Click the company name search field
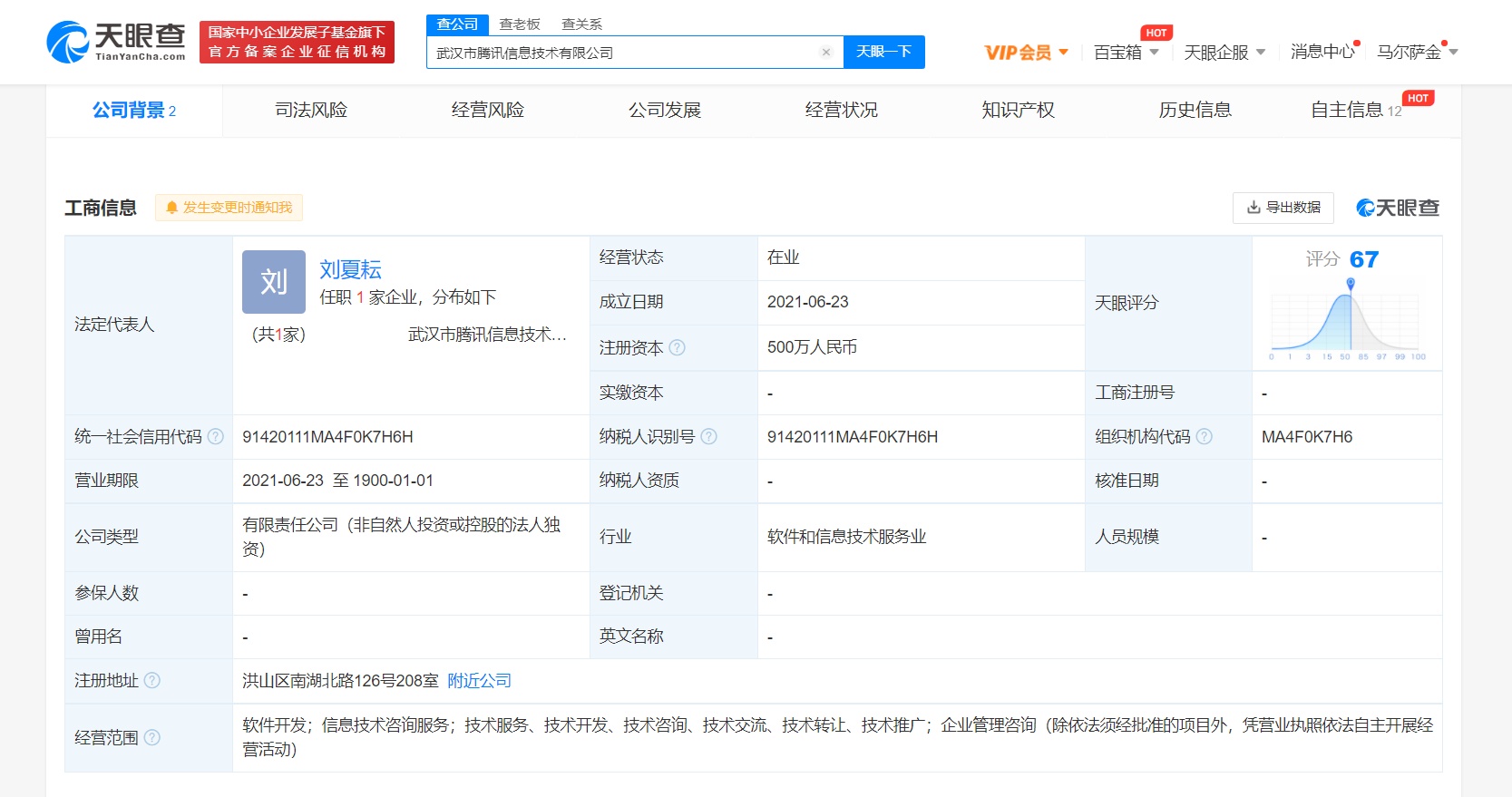1512x797 pixels. click(x=624, y=53)
